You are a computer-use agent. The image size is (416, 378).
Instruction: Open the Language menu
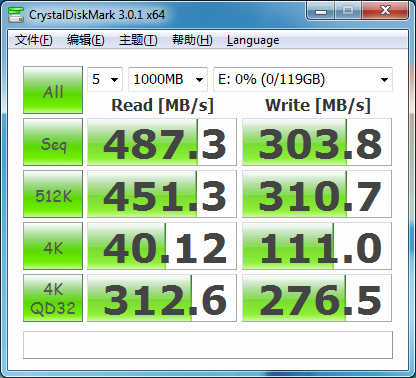[253, 40]
